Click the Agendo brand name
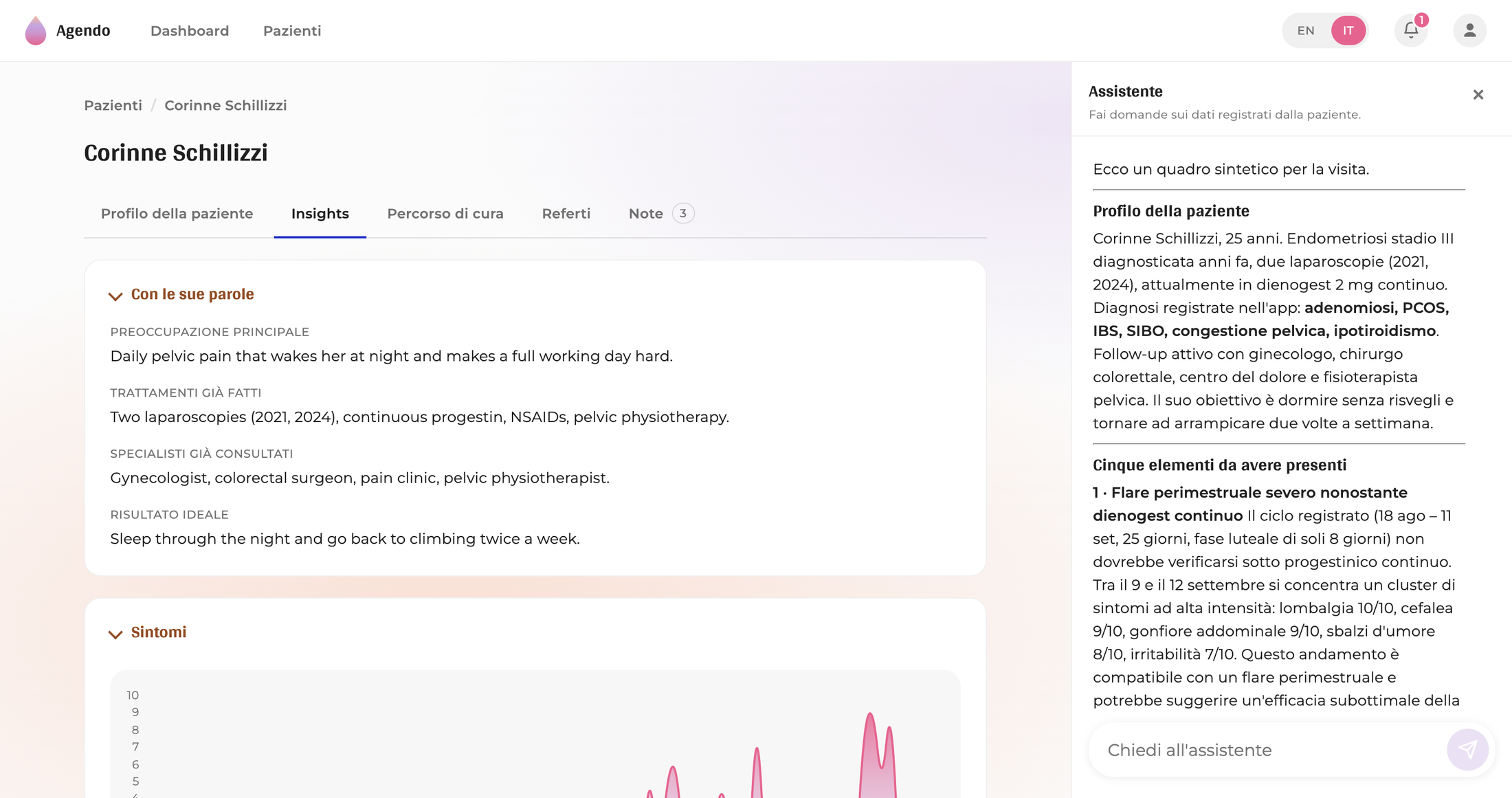The width and height of the screenshot is (1512, 798). 83,30
